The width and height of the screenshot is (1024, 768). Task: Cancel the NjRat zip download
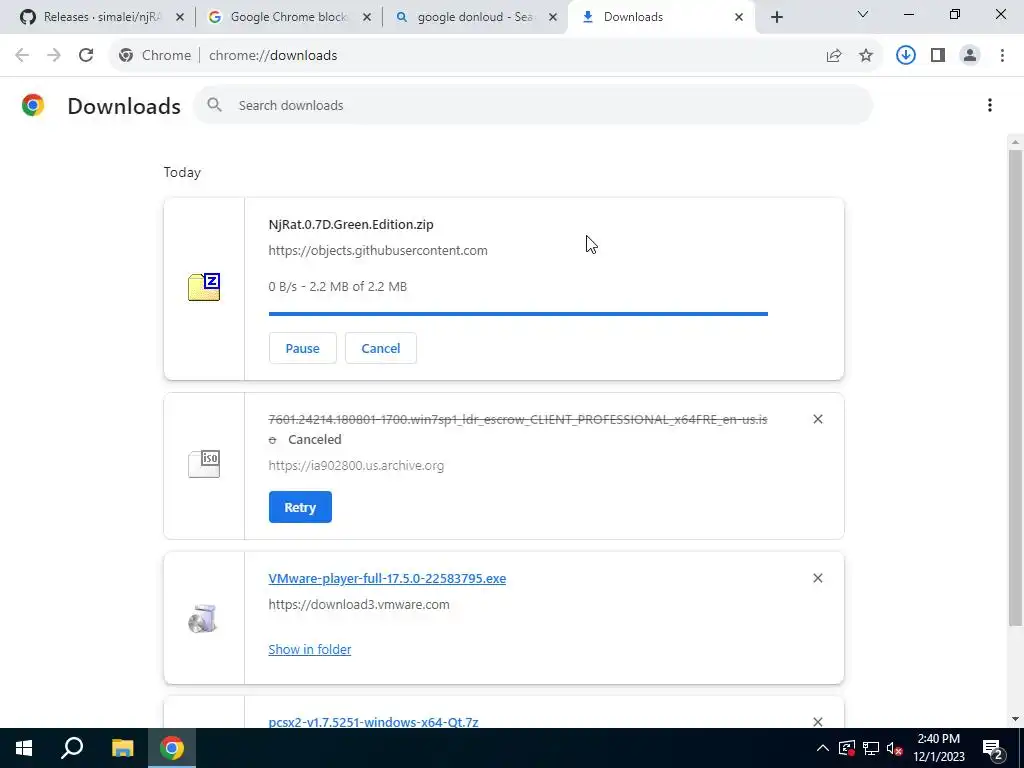pos(381,348)
